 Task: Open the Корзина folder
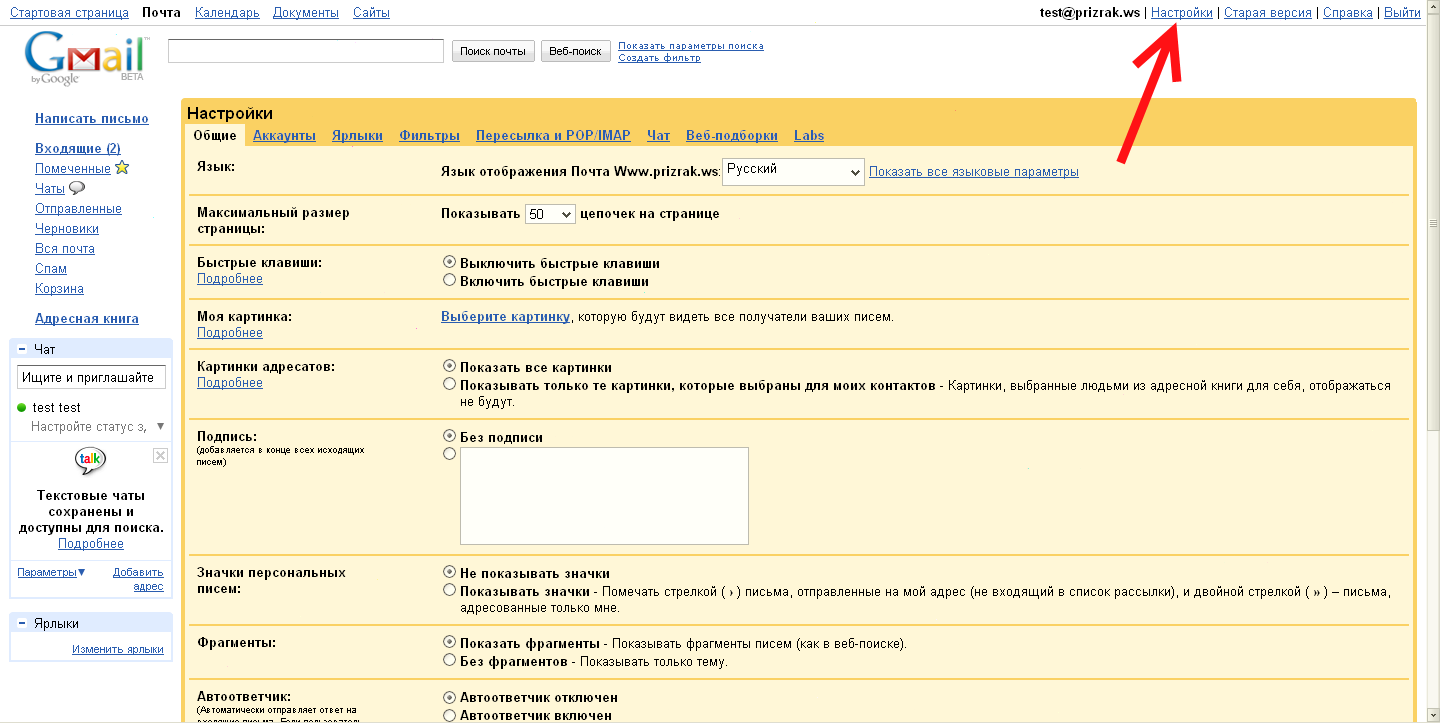pyautogui.click(x=59, y=288)
